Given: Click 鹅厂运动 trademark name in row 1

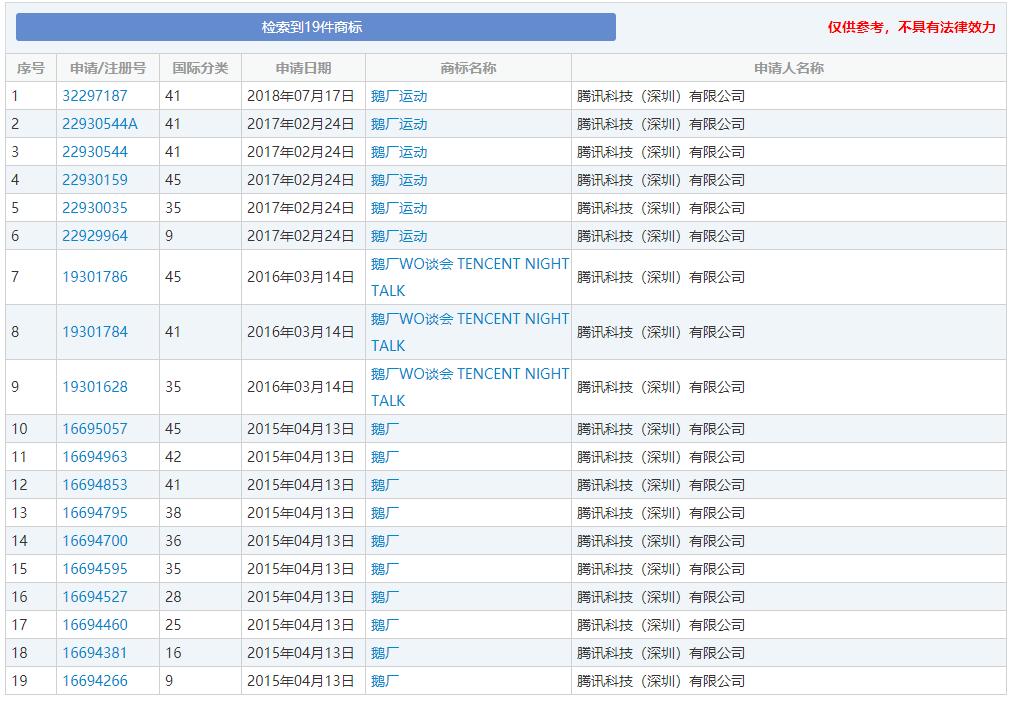Looking at the screenshot, I should (399, 96).
